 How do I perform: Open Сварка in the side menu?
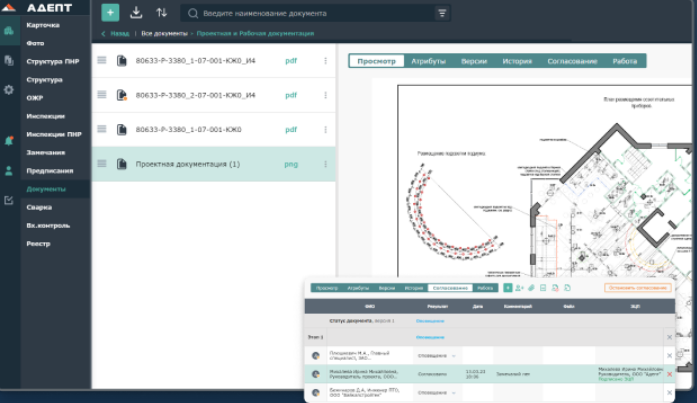point(39,207)
